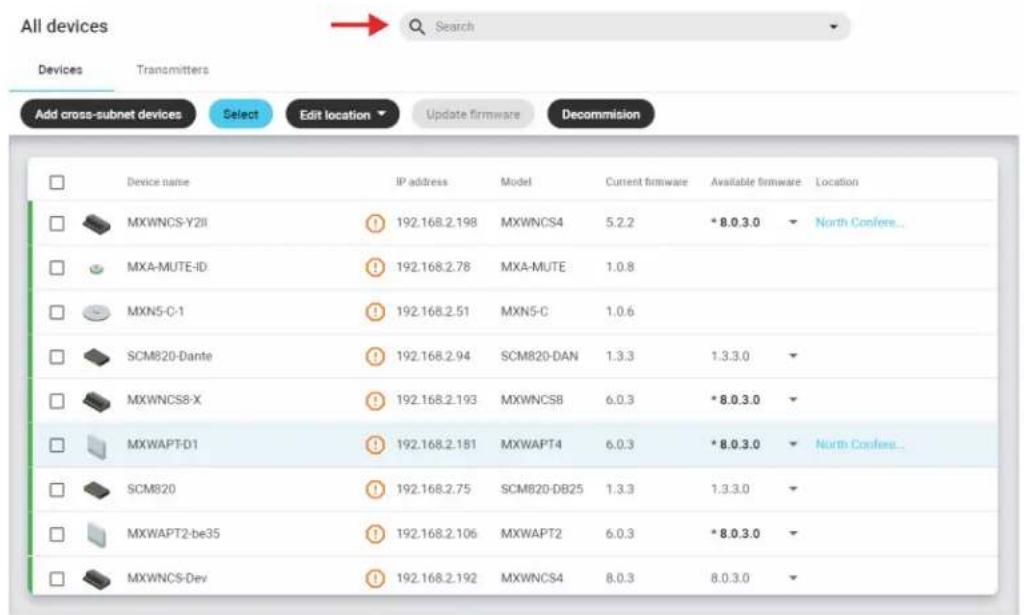The width and height of the screenshot is (1024, 615).
Task: Click the MXWAPT2-be35 device icon
Action: tap(96, 535)
